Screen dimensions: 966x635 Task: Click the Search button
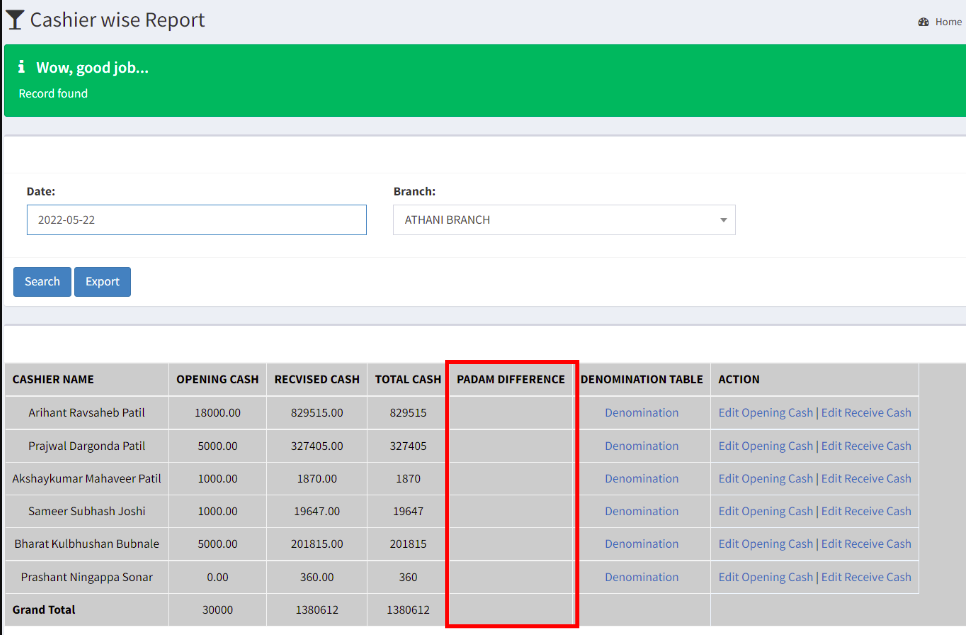pos(42,281)
